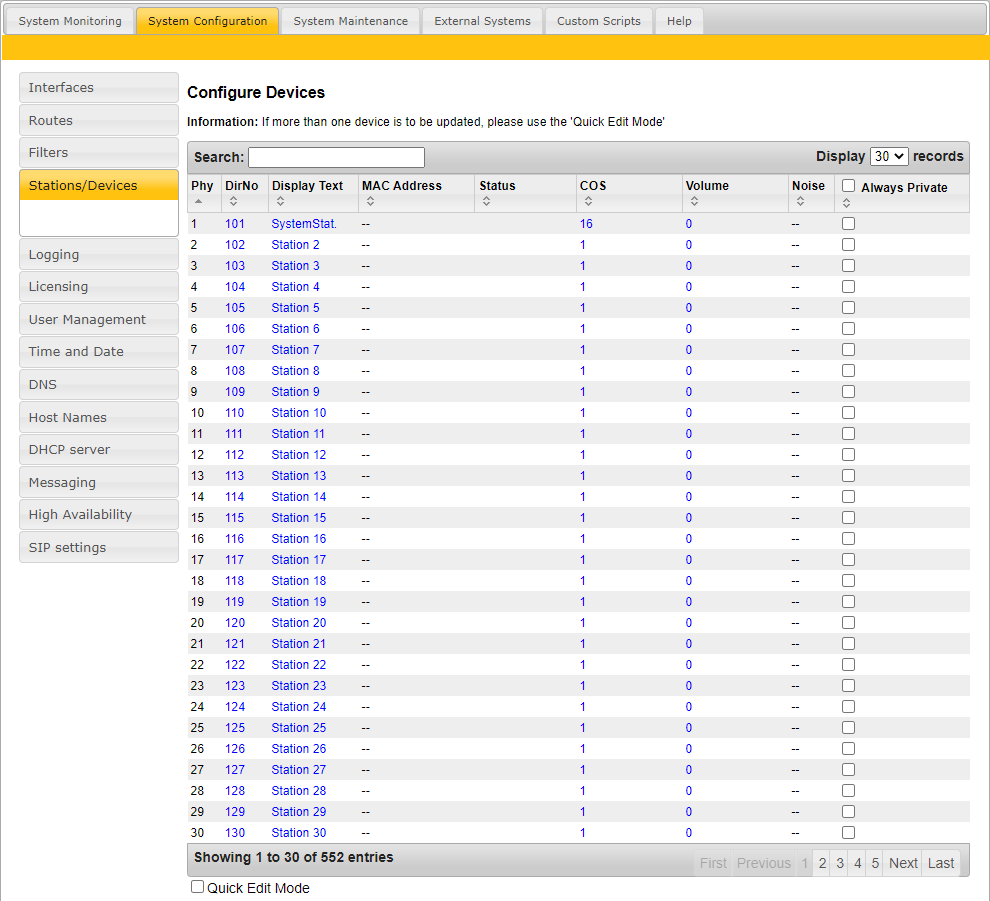Select User Management in sidebar
This screenshot has height=901, width=990.
pyautogui.click(x=87, y=320)
